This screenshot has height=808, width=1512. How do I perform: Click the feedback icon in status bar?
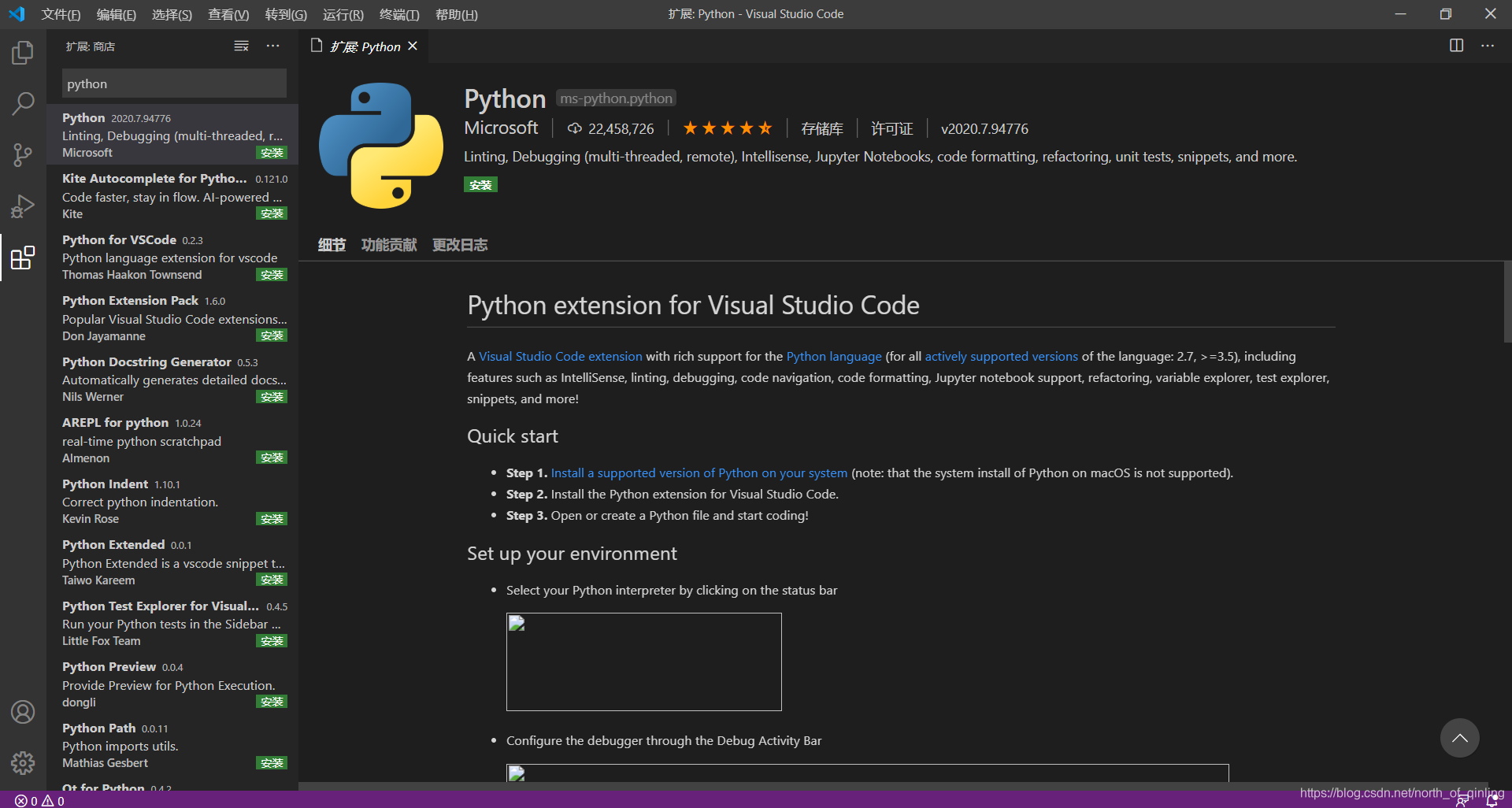1462,801
